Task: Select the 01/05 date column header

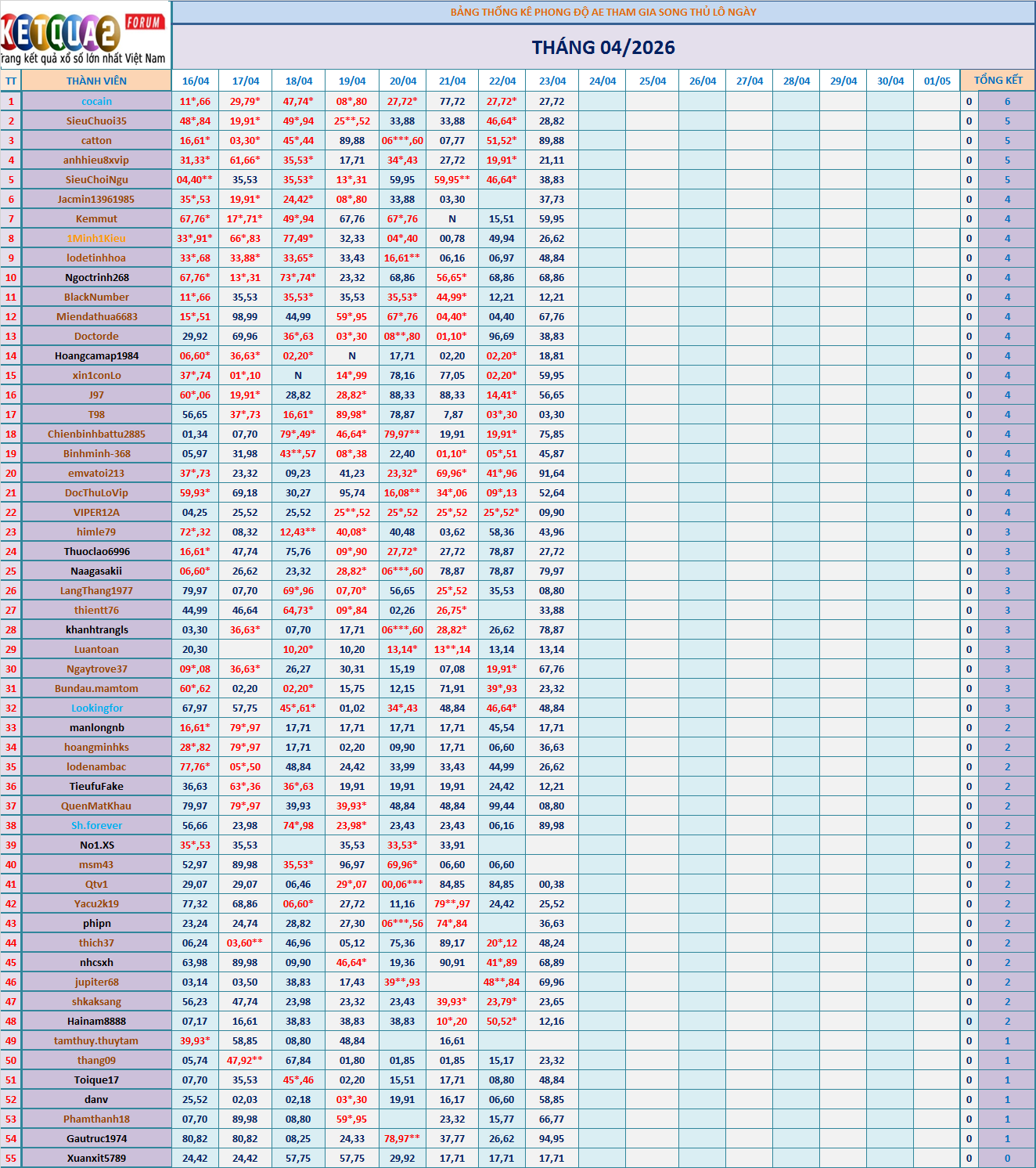Action: tap(937, 81)
